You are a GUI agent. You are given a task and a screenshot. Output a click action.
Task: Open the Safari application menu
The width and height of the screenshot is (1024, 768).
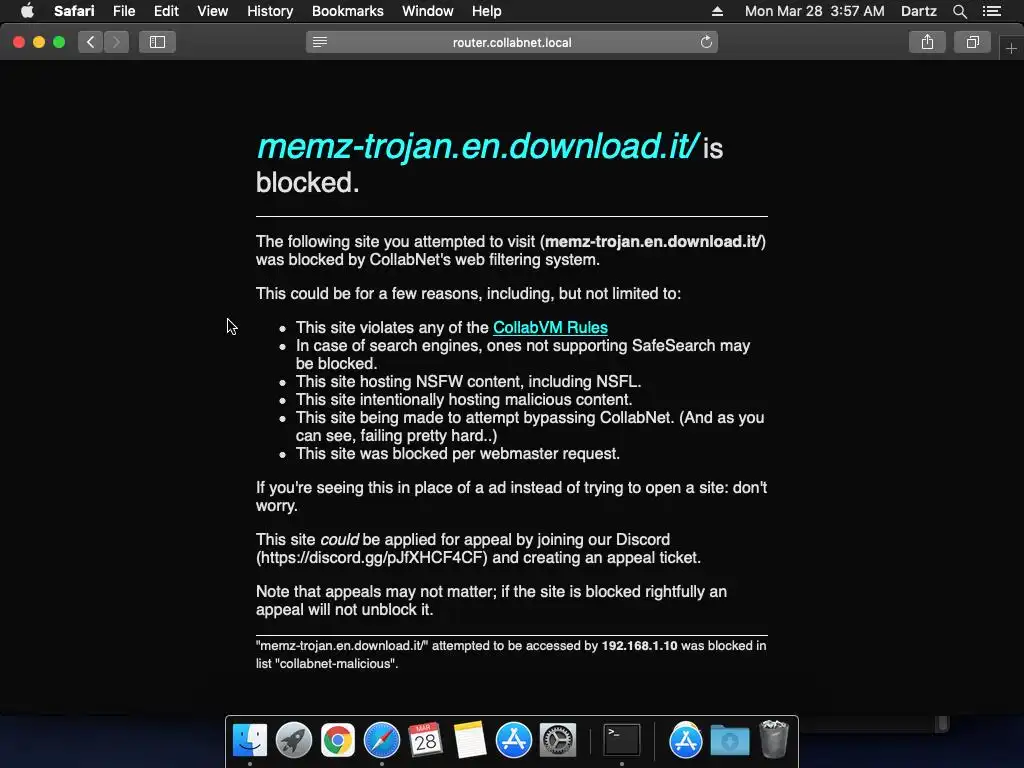74,11
